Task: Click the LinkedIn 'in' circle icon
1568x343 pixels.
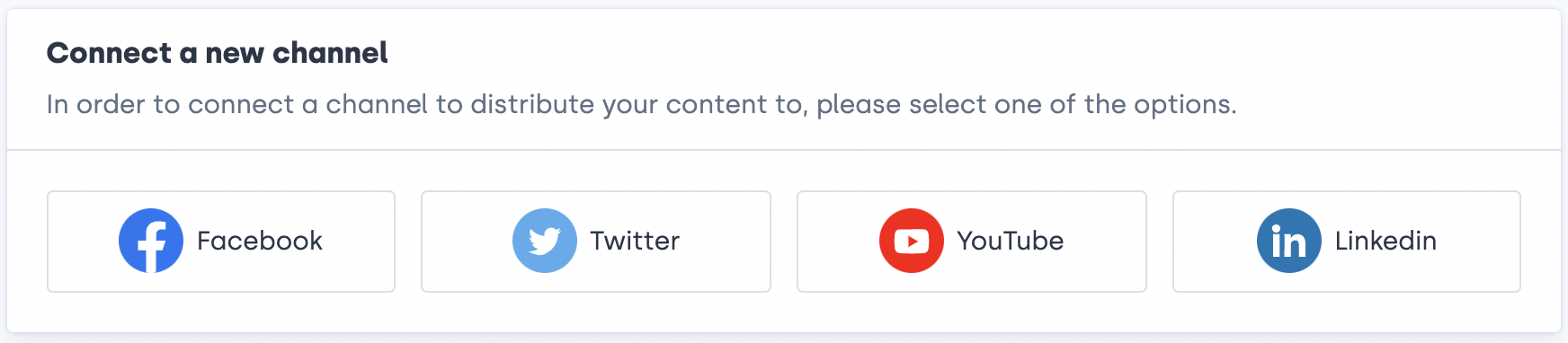Action: point(1289,241)
